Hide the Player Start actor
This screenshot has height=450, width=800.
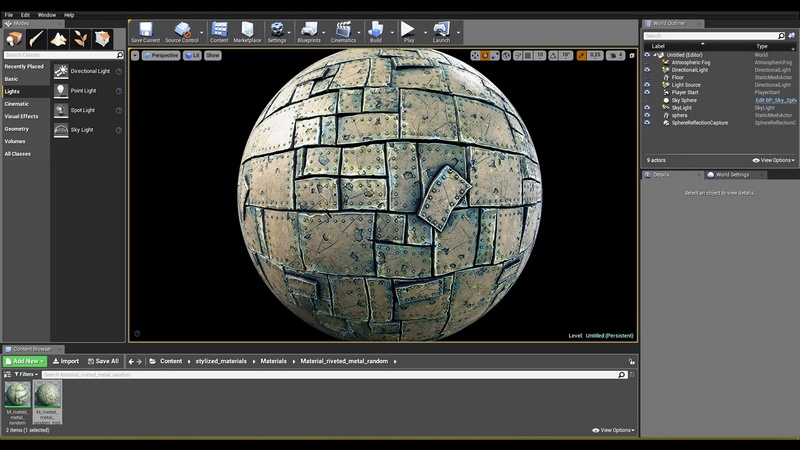[647, 92]
